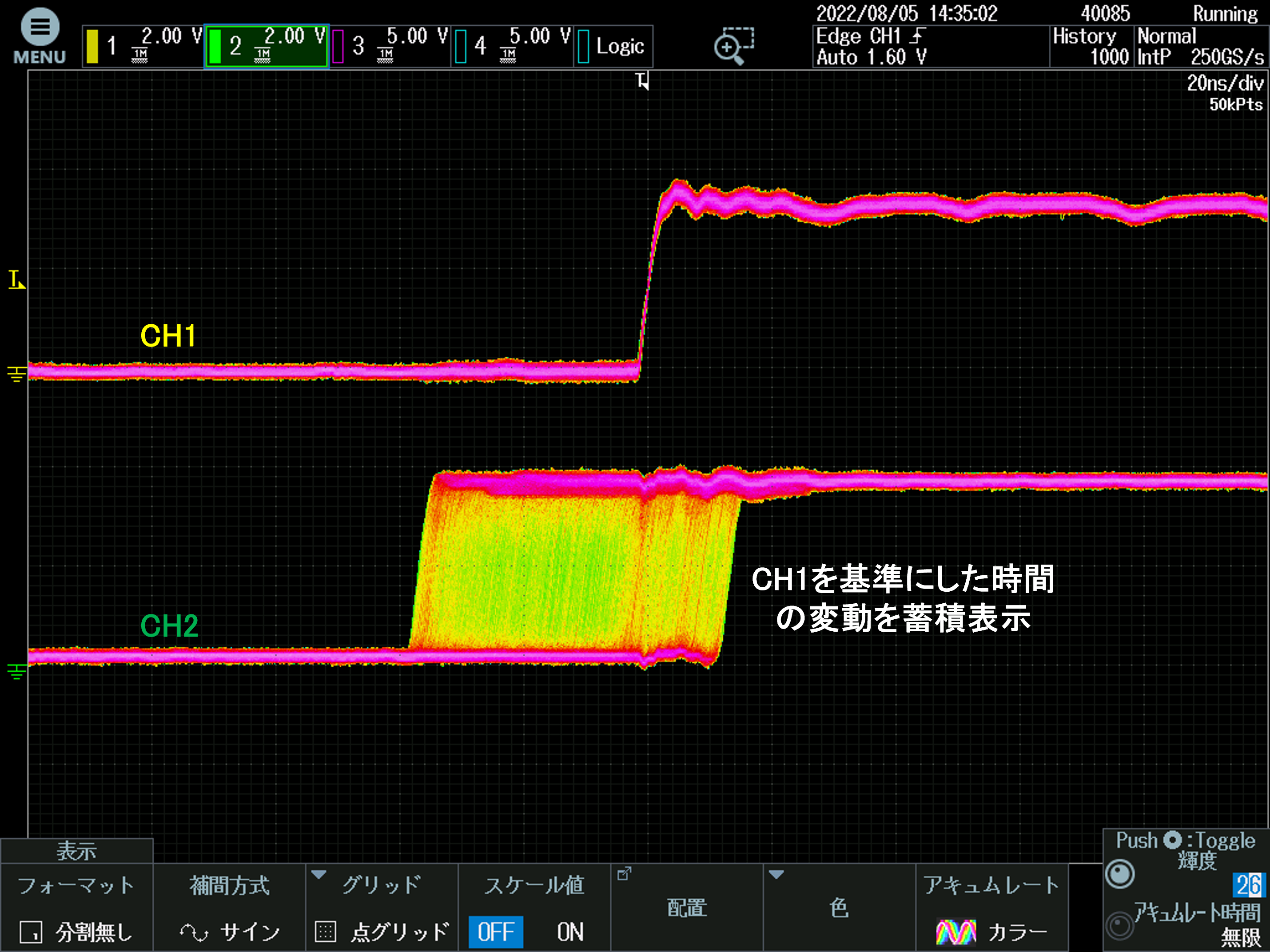Click the 配置 popup corner icon
Image resolution: width=1270 pixels, height=952 pixels.
[x=624, y=873]
